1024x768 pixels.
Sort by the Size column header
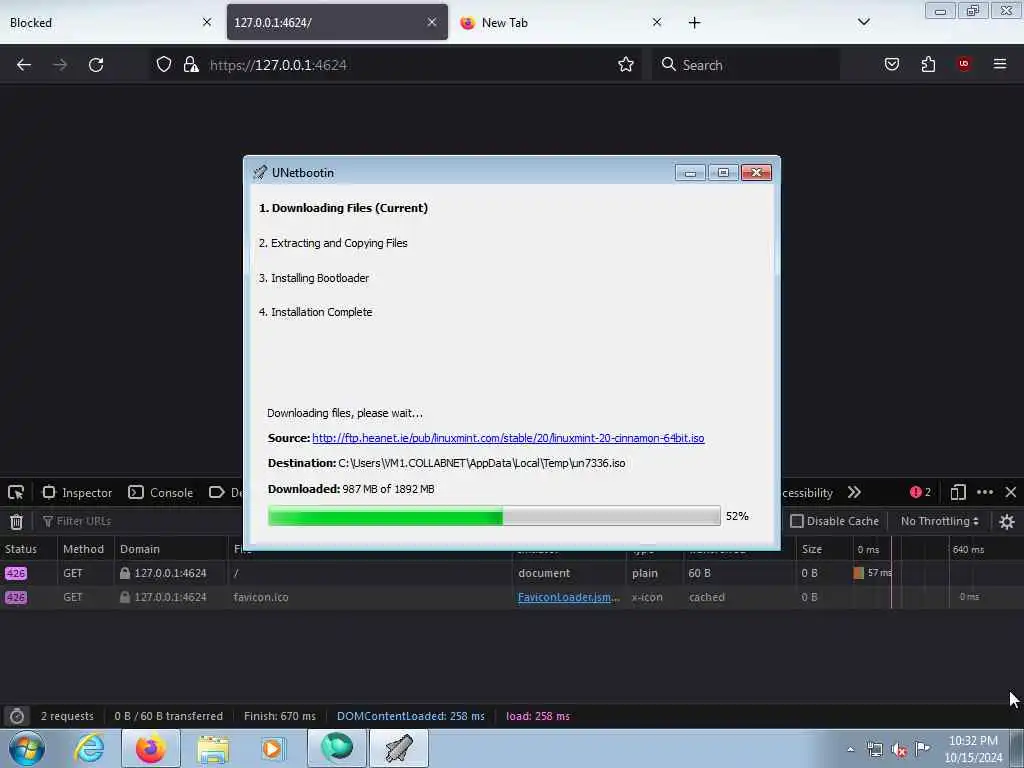coord(824,549)
